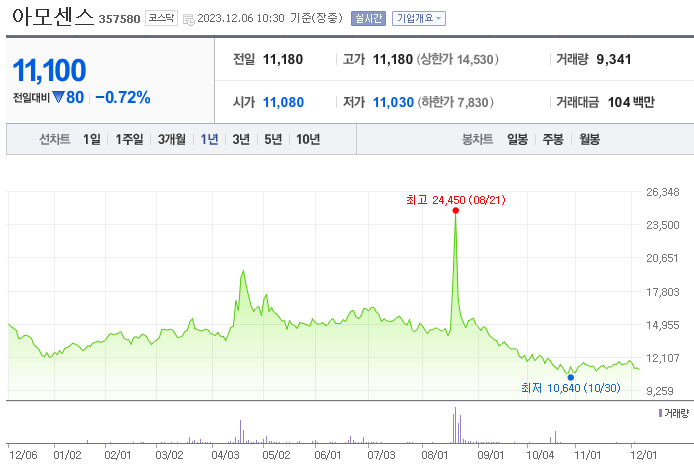Click the 하한가 7,830 text
This screenshot has width=694, height=472.
tap(455, 102)
